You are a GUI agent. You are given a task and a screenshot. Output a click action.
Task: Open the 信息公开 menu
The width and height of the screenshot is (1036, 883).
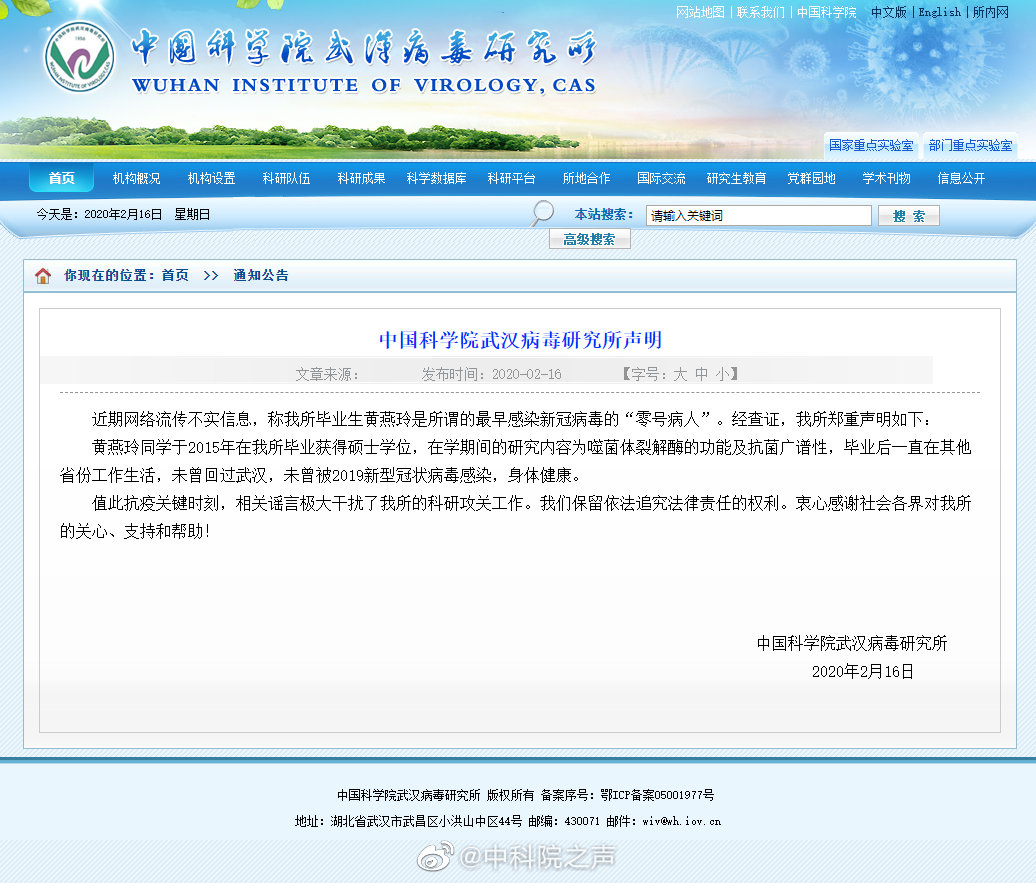pos(963,177)
